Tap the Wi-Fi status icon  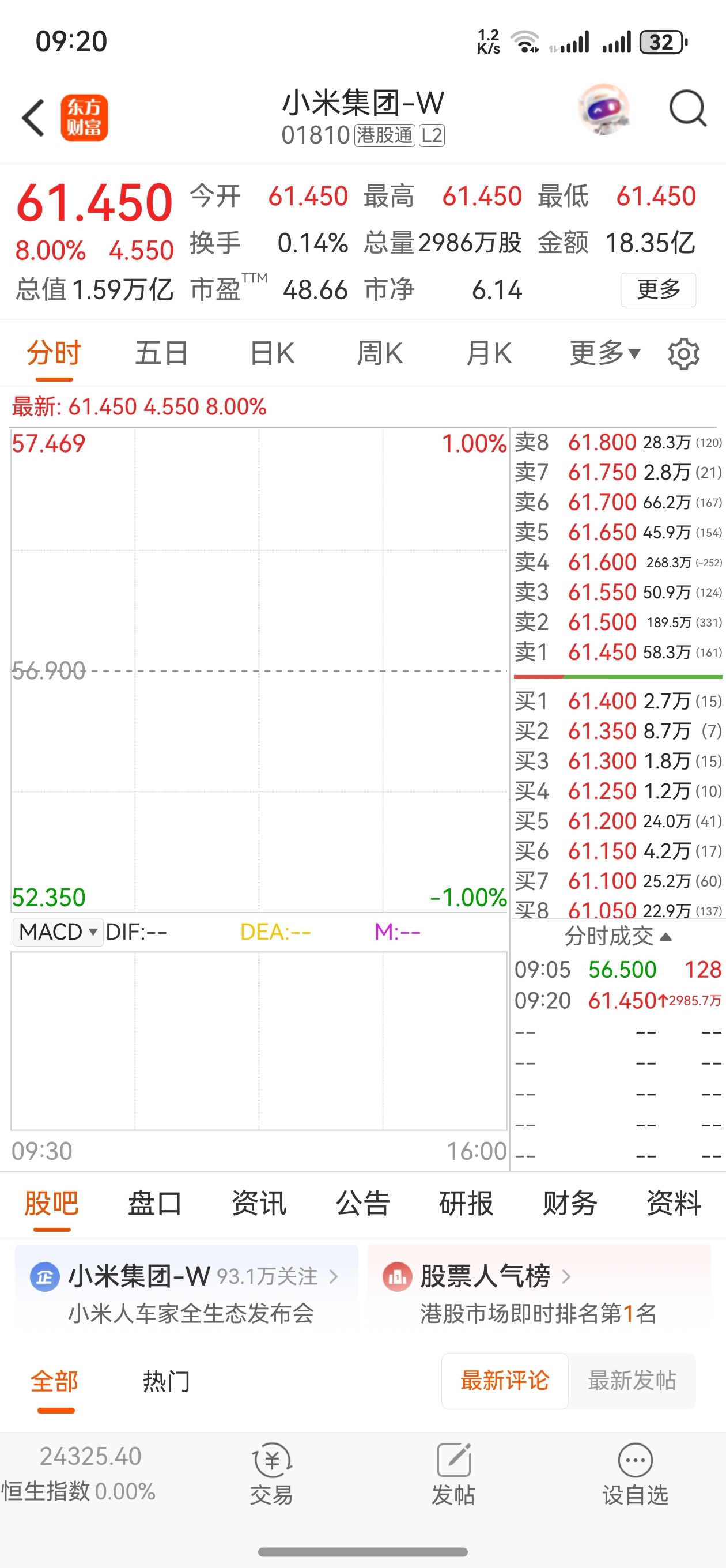pyautogui.click(x=525, y=42)
